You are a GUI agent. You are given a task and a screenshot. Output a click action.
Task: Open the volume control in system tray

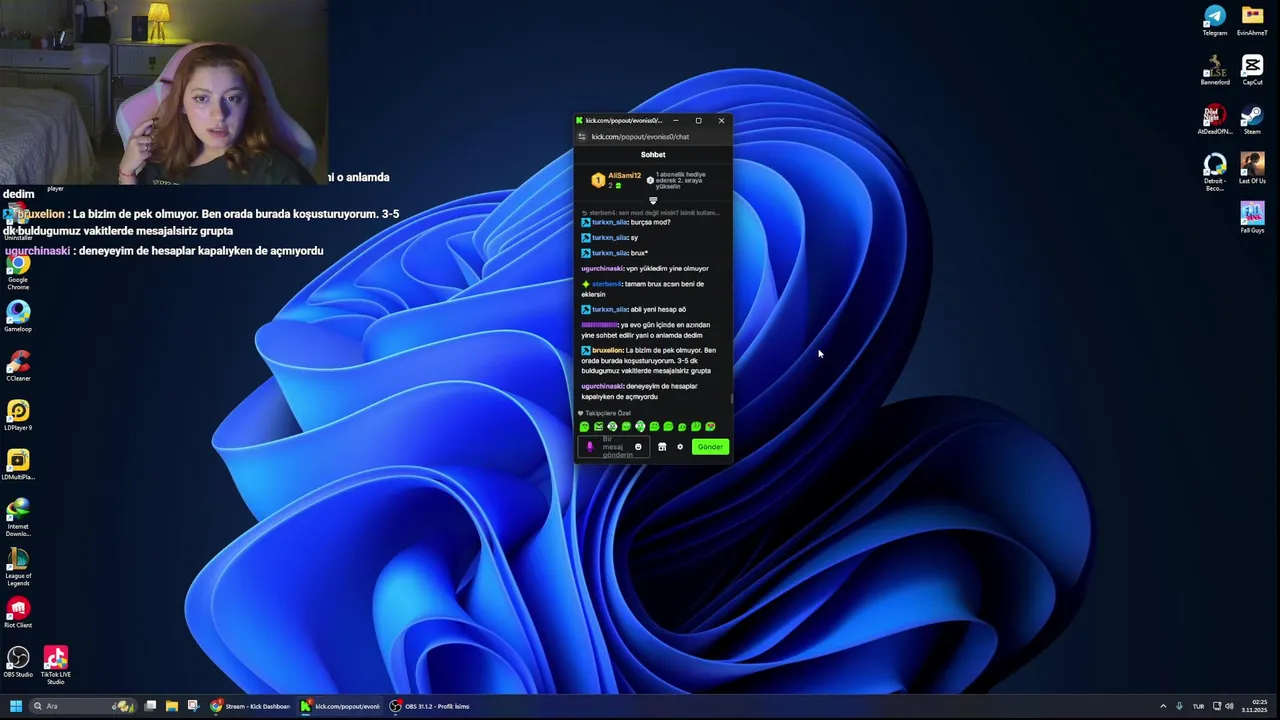point(1229,706)
